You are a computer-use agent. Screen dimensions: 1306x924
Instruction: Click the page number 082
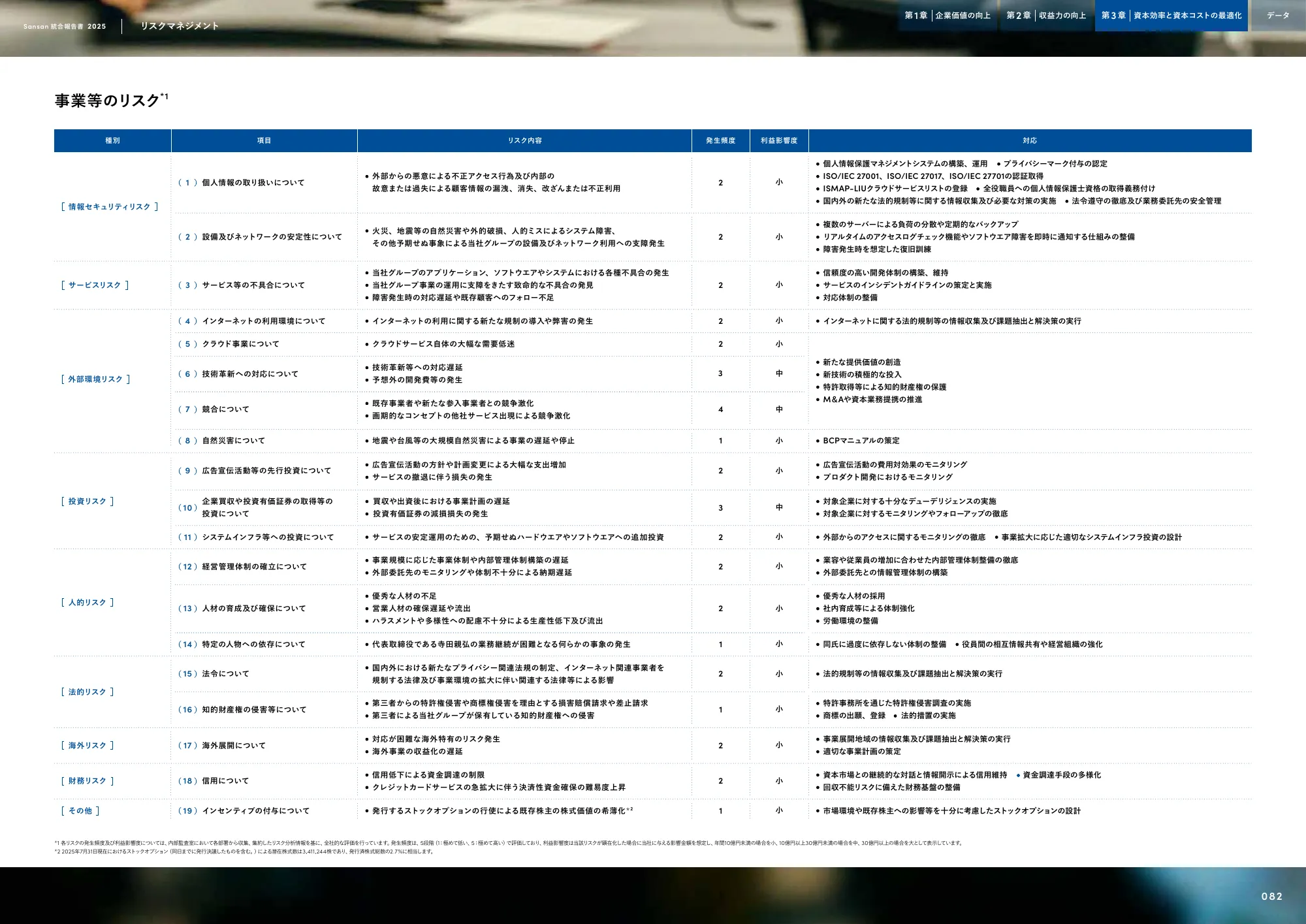point(1273,897)
